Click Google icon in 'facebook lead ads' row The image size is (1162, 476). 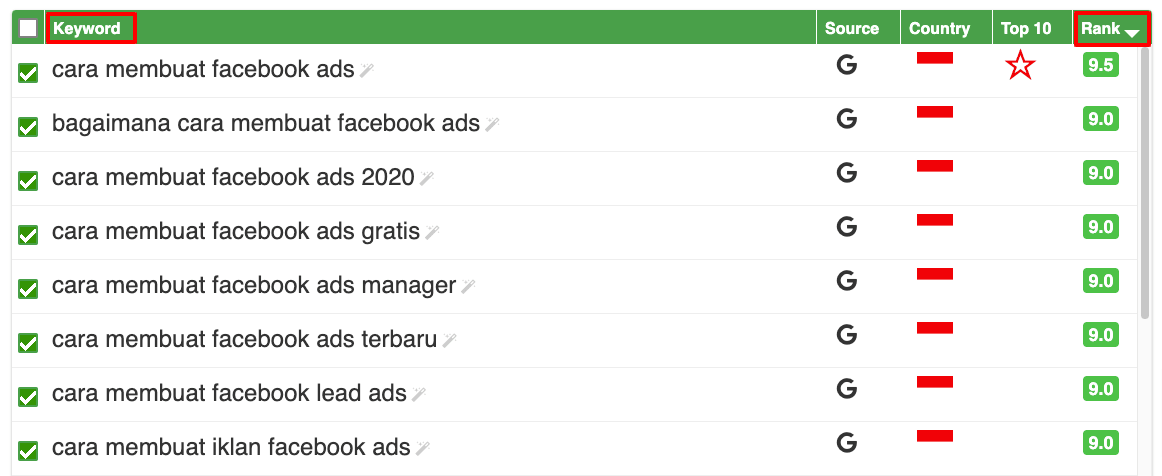847,389
